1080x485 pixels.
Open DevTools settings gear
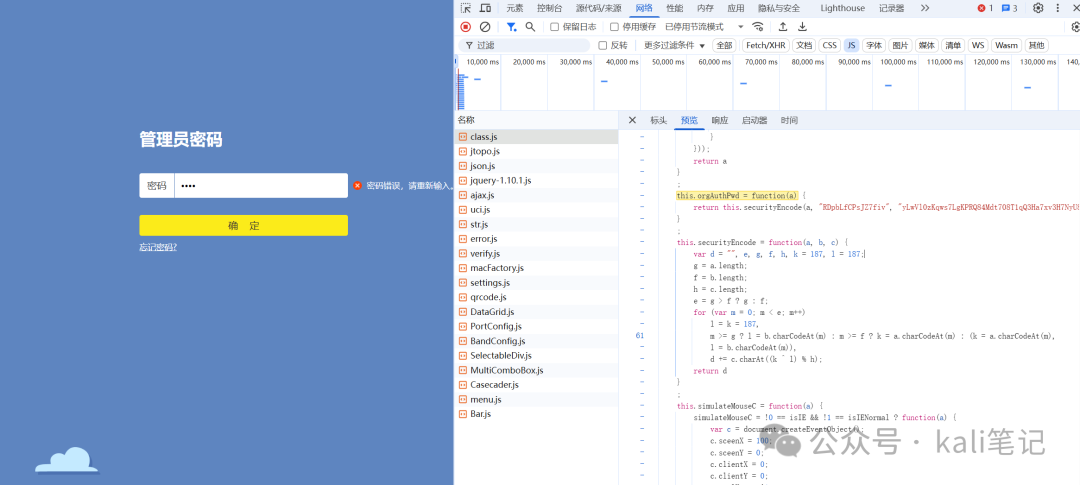1038,8
